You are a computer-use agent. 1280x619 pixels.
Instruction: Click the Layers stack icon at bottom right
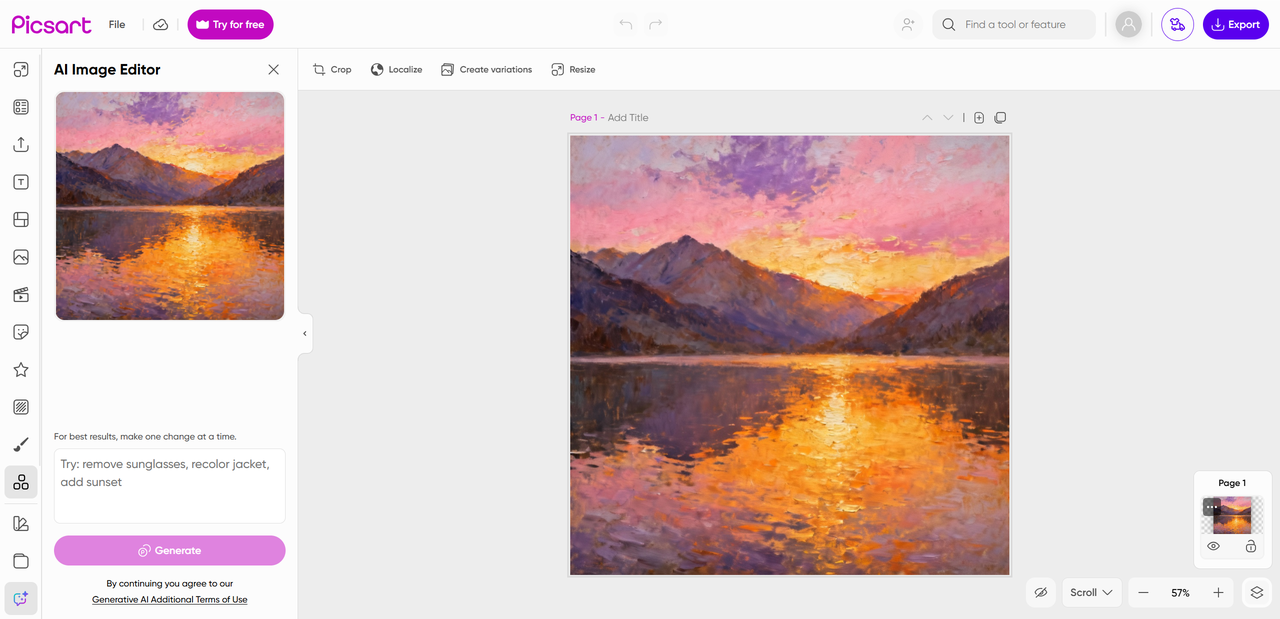(x=1257, y=593)
